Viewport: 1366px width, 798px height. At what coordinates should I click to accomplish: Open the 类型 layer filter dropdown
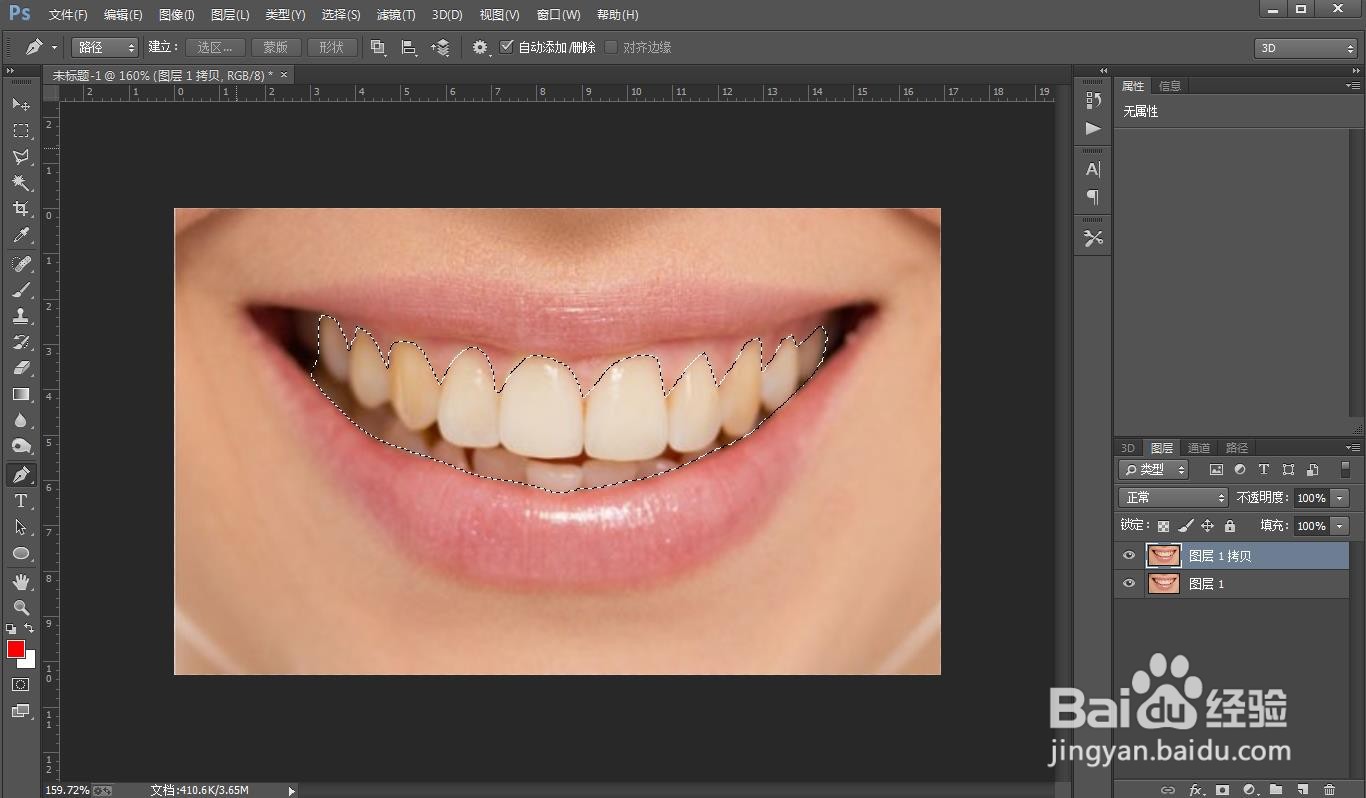pyautogui.click(x=1153, y=469)
